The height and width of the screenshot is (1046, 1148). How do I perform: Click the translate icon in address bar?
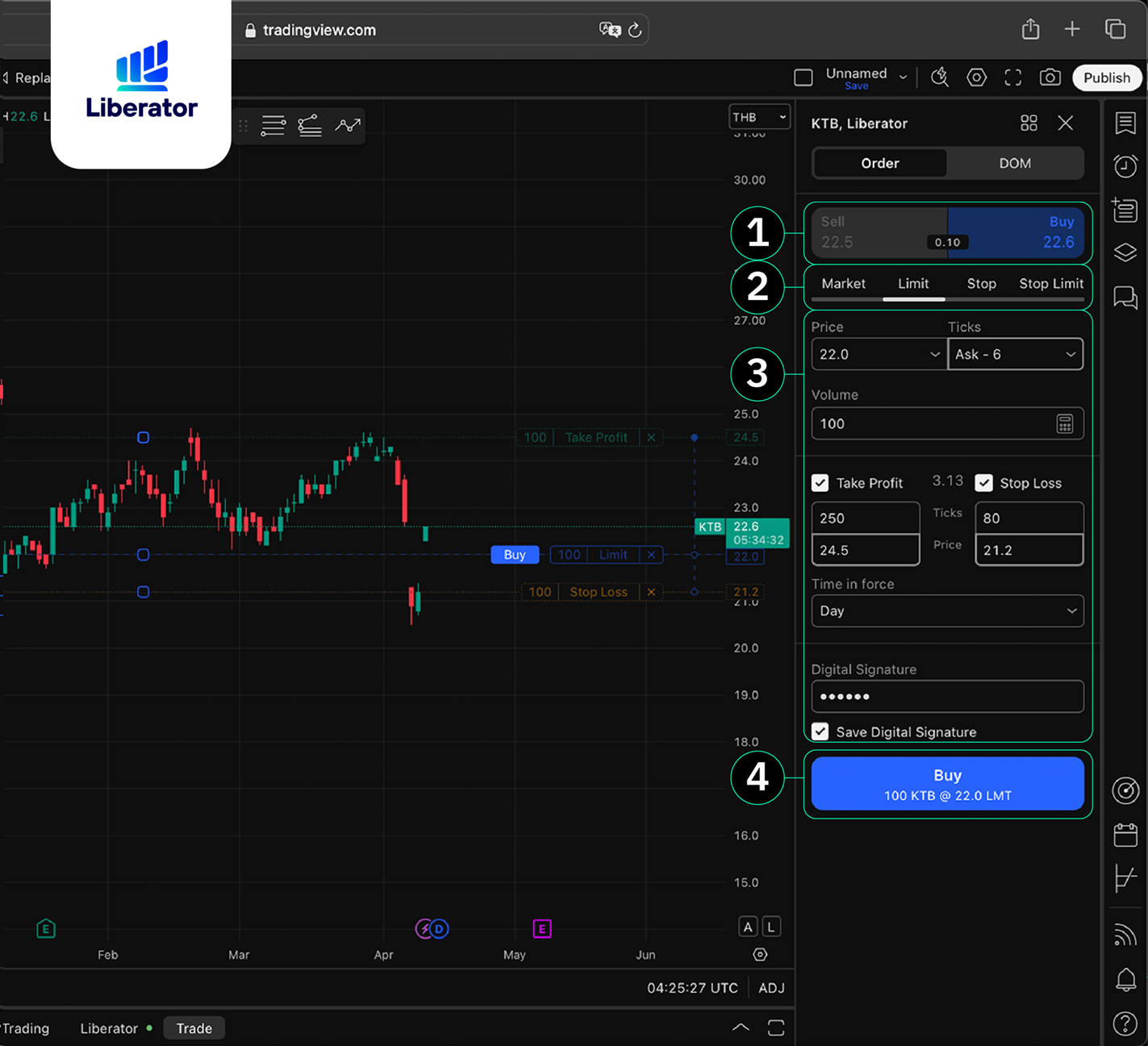[610, 30]
